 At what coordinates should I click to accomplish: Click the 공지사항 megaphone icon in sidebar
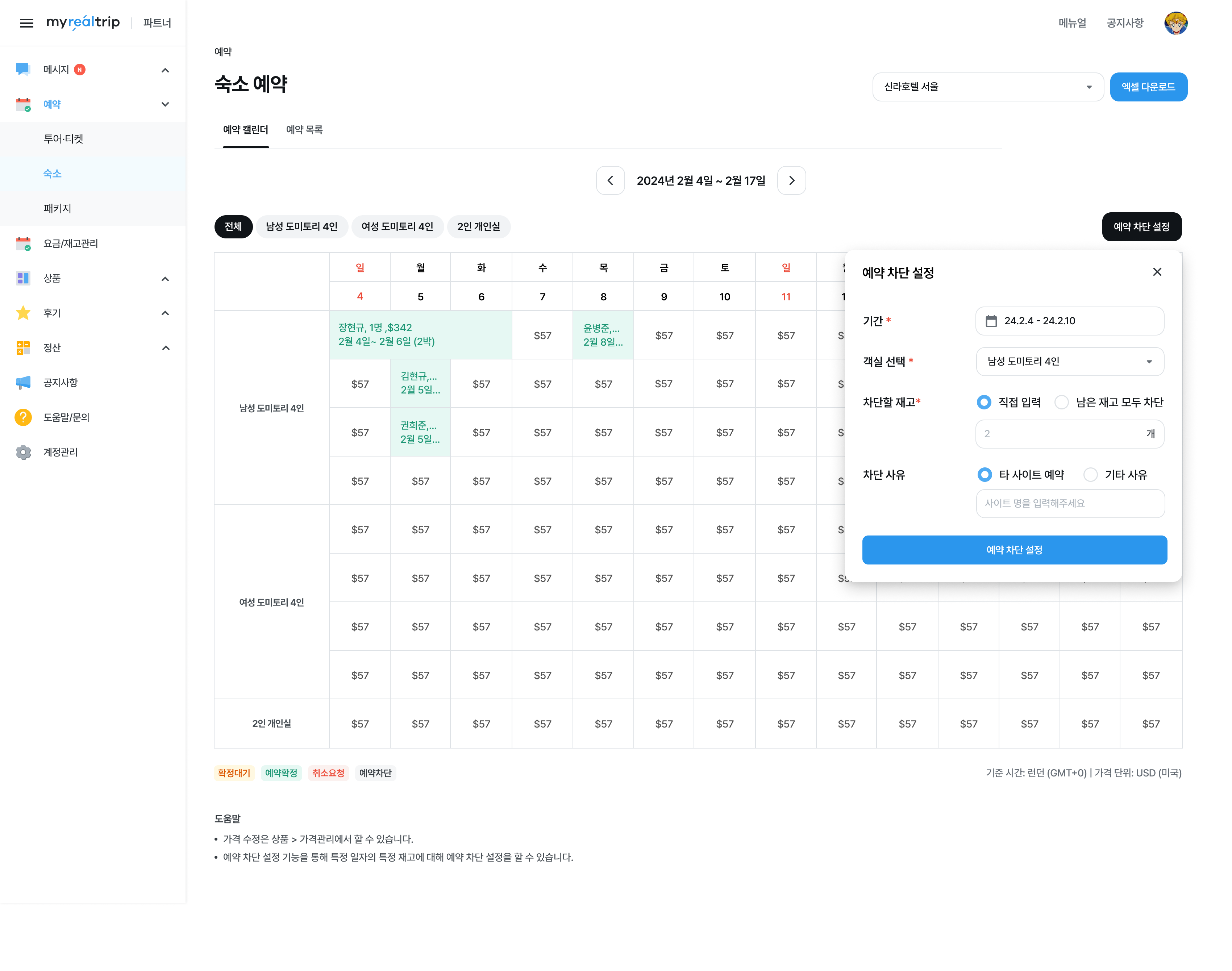[x=23, y=383]
